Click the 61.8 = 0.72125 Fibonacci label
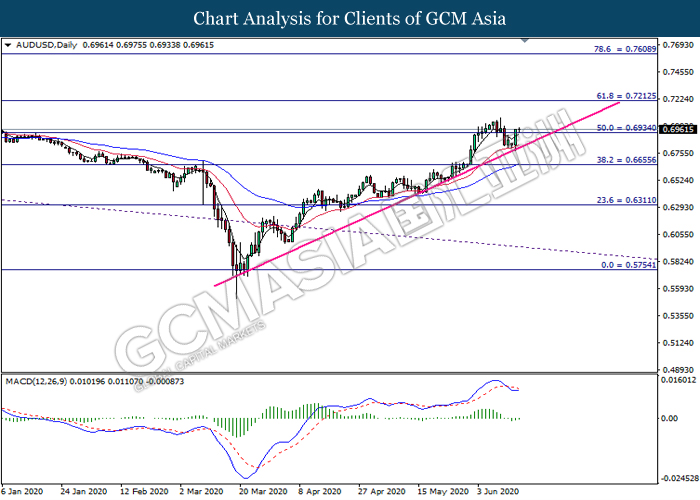The width and height of the screenshot is (700, 500). click(x=626, y=96)
